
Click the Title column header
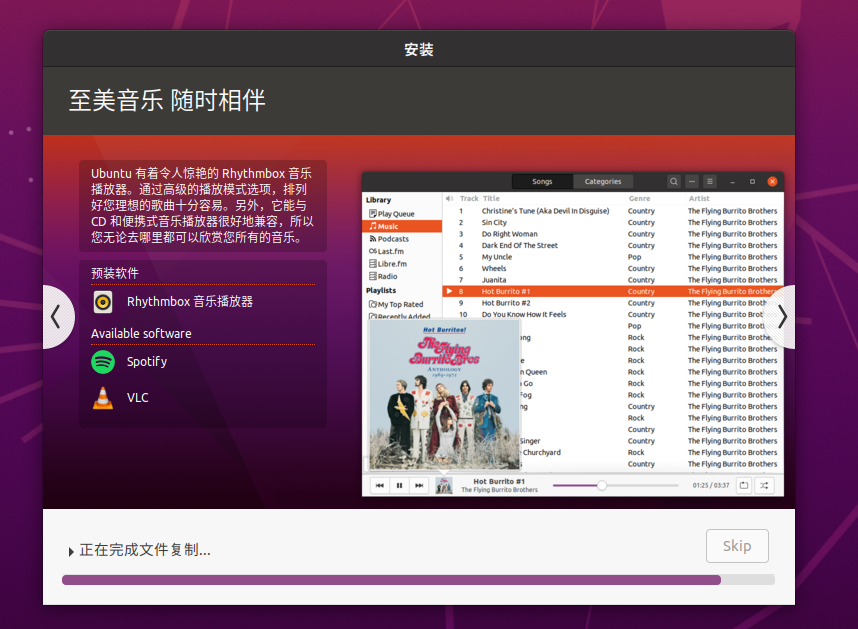[x=491, y=199]
